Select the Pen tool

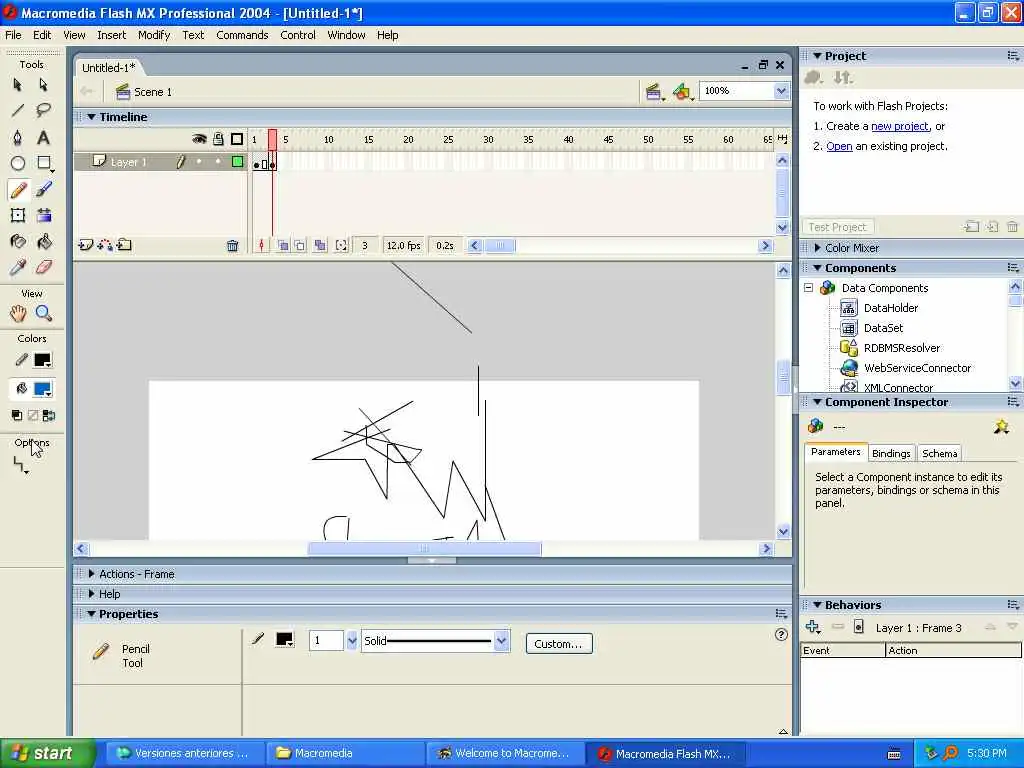tap(18, 137)
